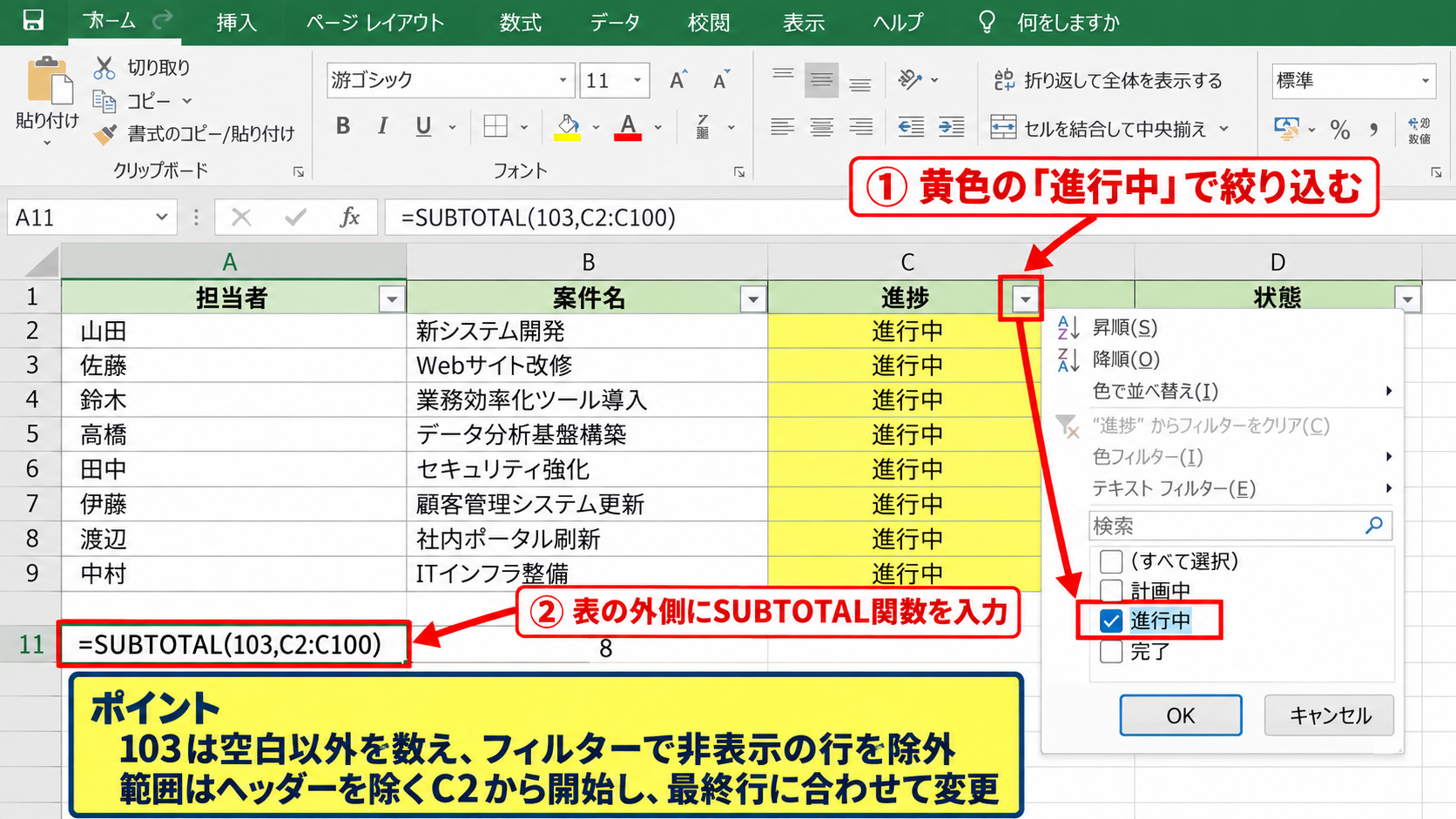The height and width of the screenshot is (819, 1456).
Task: Click Increase Indent icon
Action: pyautogui.click(x=951, y=127)
